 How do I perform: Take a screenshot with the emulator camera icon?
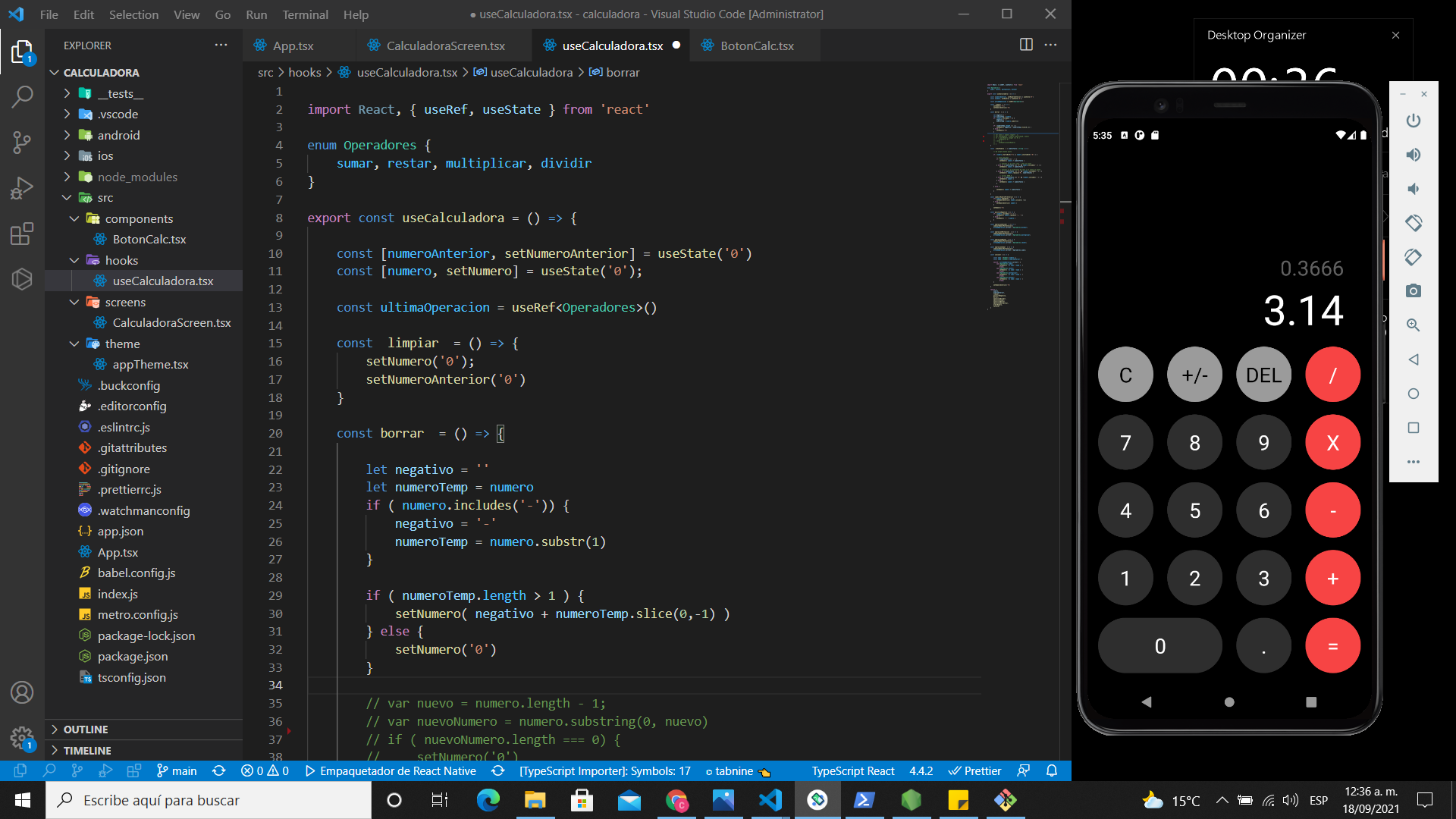click(x=1413, y=290)
